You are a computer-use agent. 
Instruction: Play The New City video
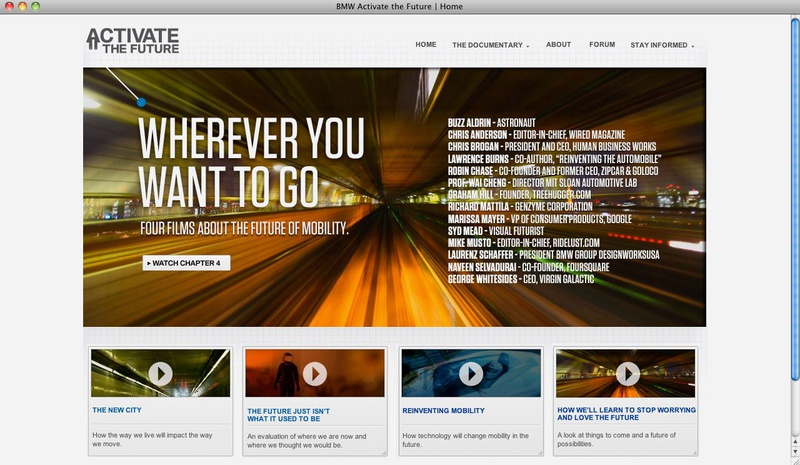pyautogui.click(x=160, y=374)
